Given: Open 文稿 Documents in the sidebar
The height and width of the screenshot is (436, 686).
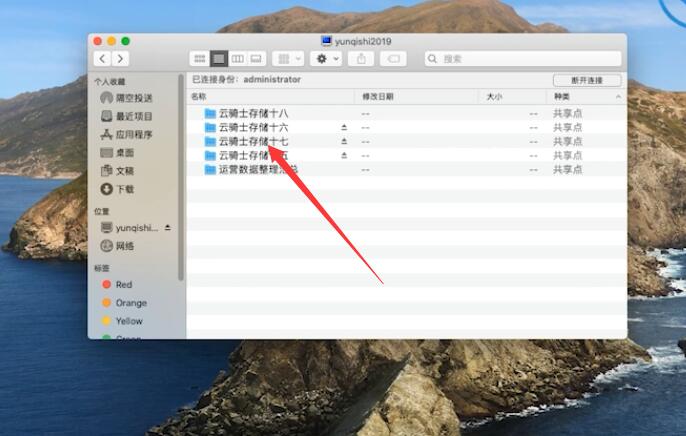Looking at the screenshot, I should point(117,171).
